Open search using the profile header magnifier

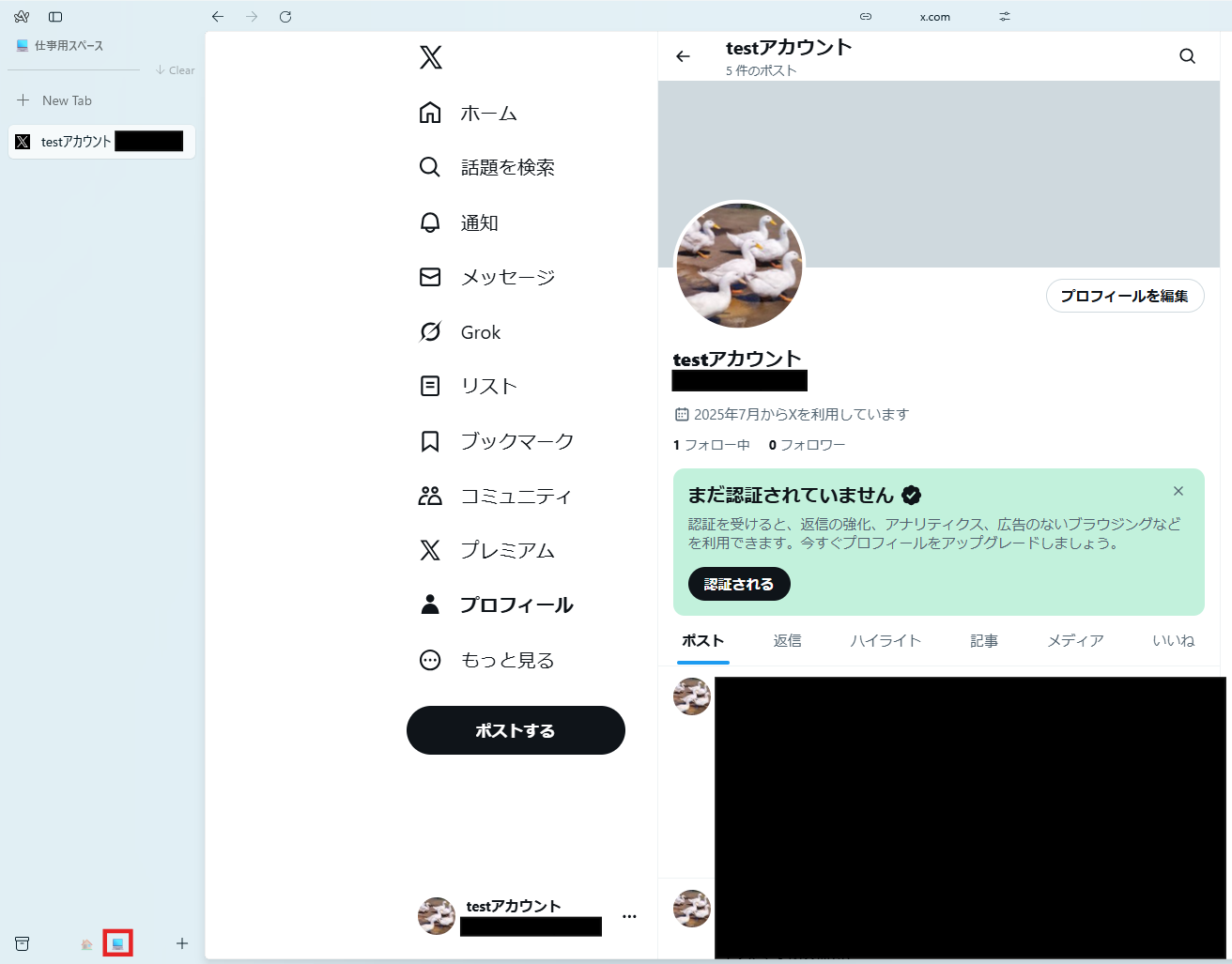coord(1187,56)
